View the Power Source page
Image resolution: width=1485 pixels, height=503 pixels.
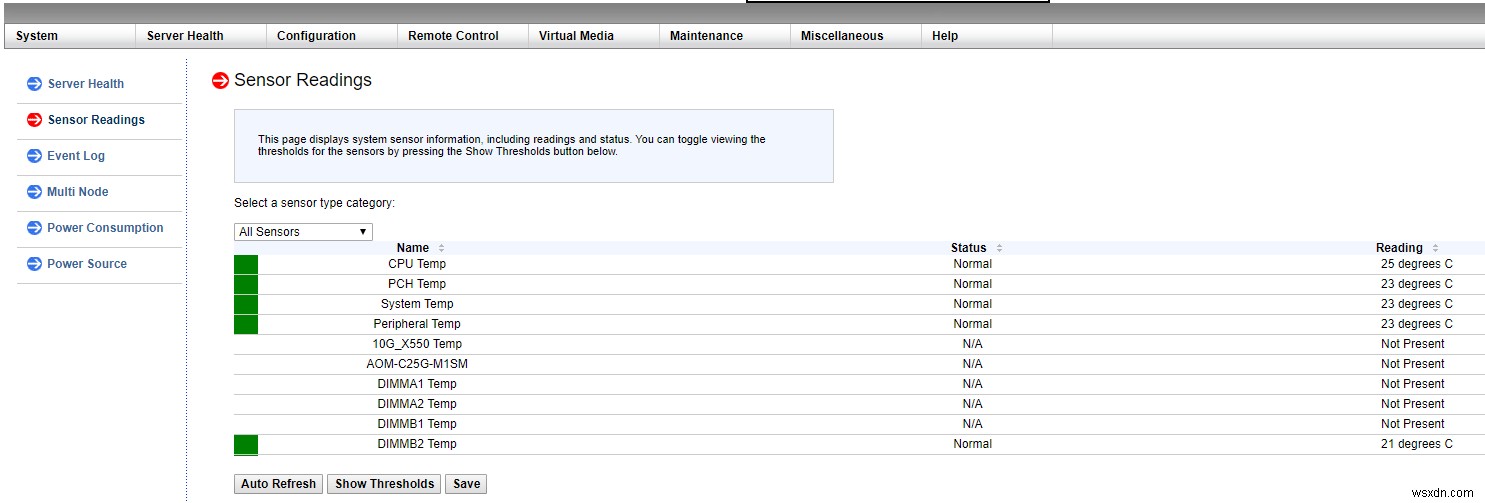(x=87, y=264)
